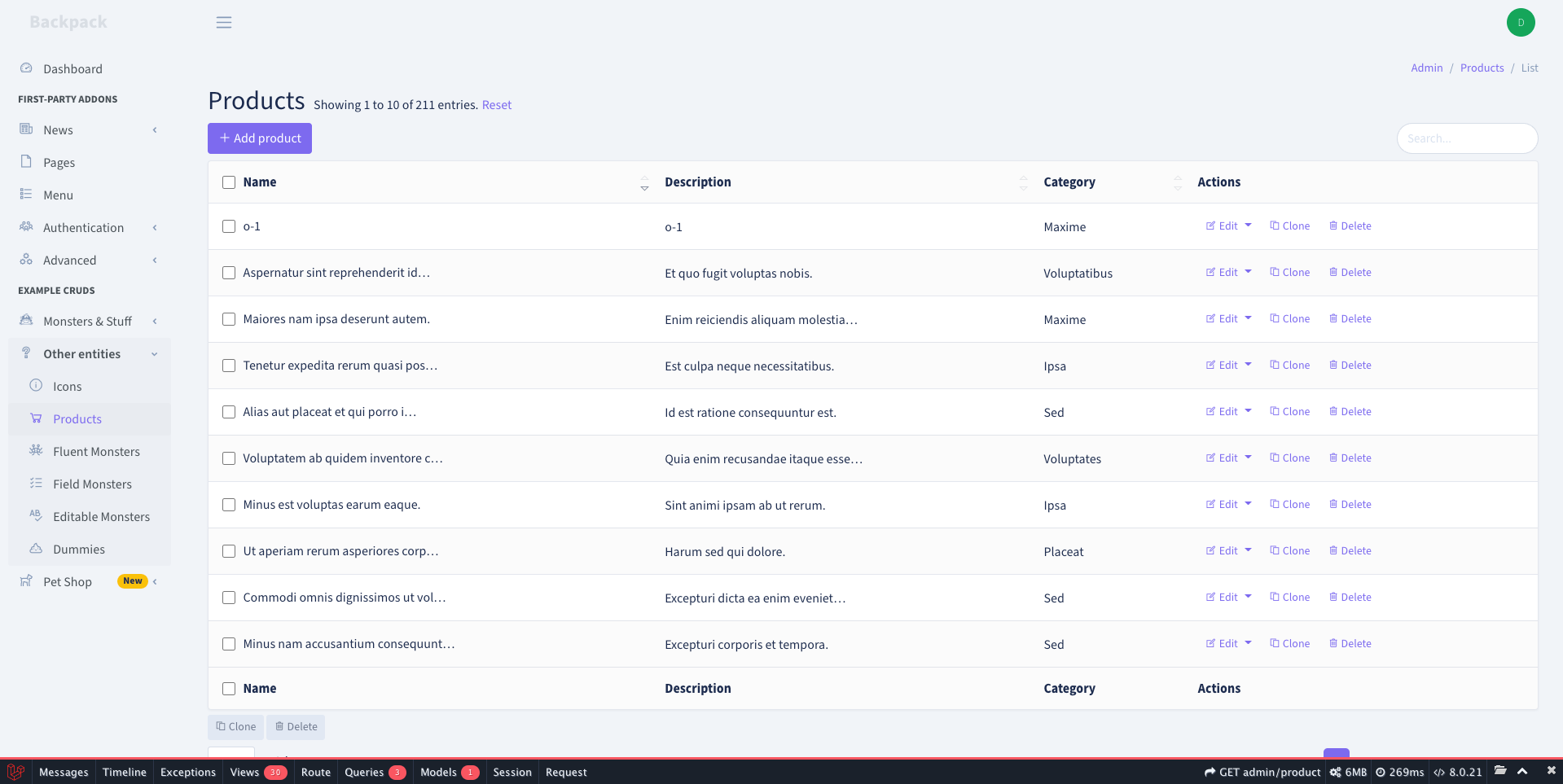This screenshot has width=1563, height=784.
Task: Check the o-1 row checkbox
Action: 229,226
